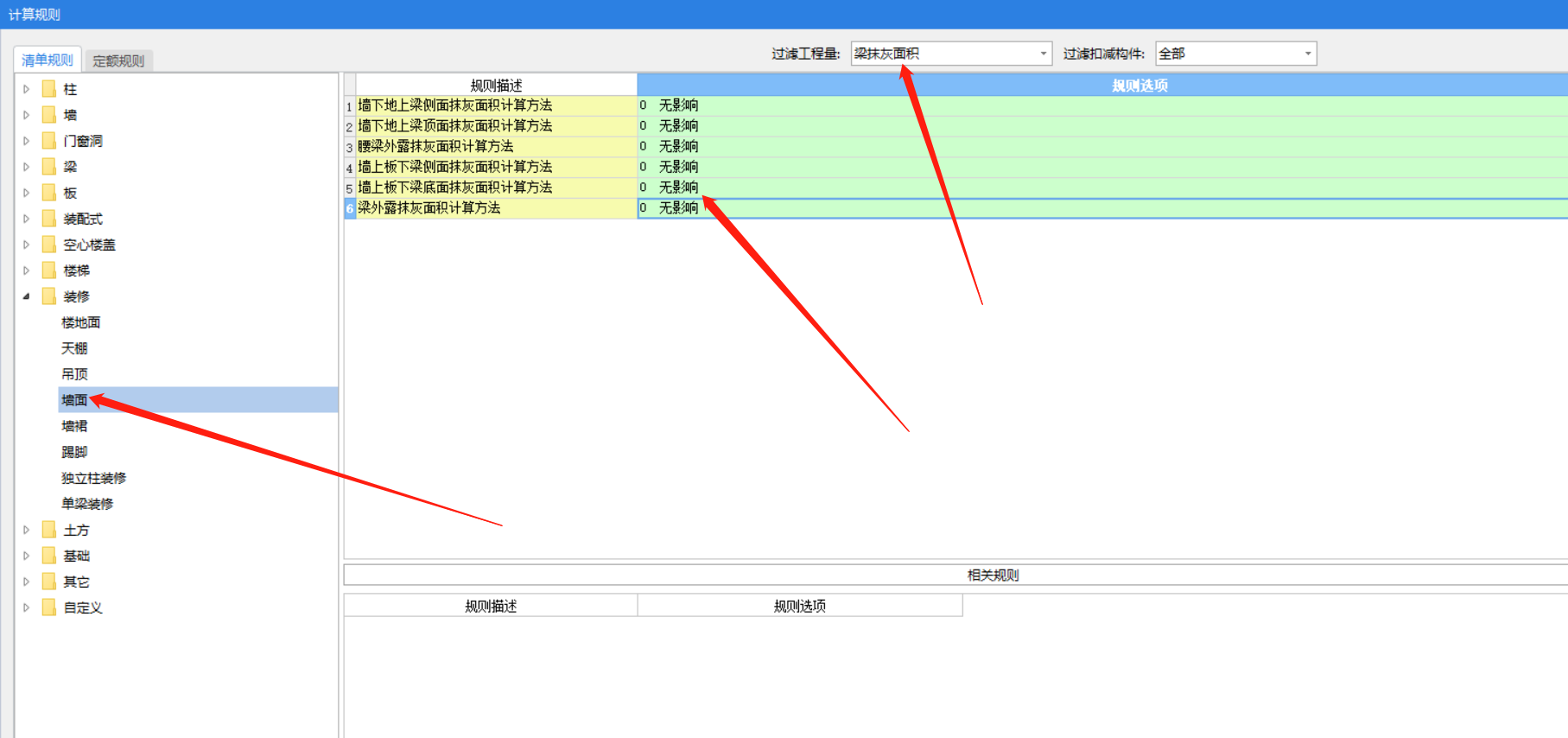The image size is (1568, 738).
Task: Click the 板 folder icon
Action: point(49,193)
